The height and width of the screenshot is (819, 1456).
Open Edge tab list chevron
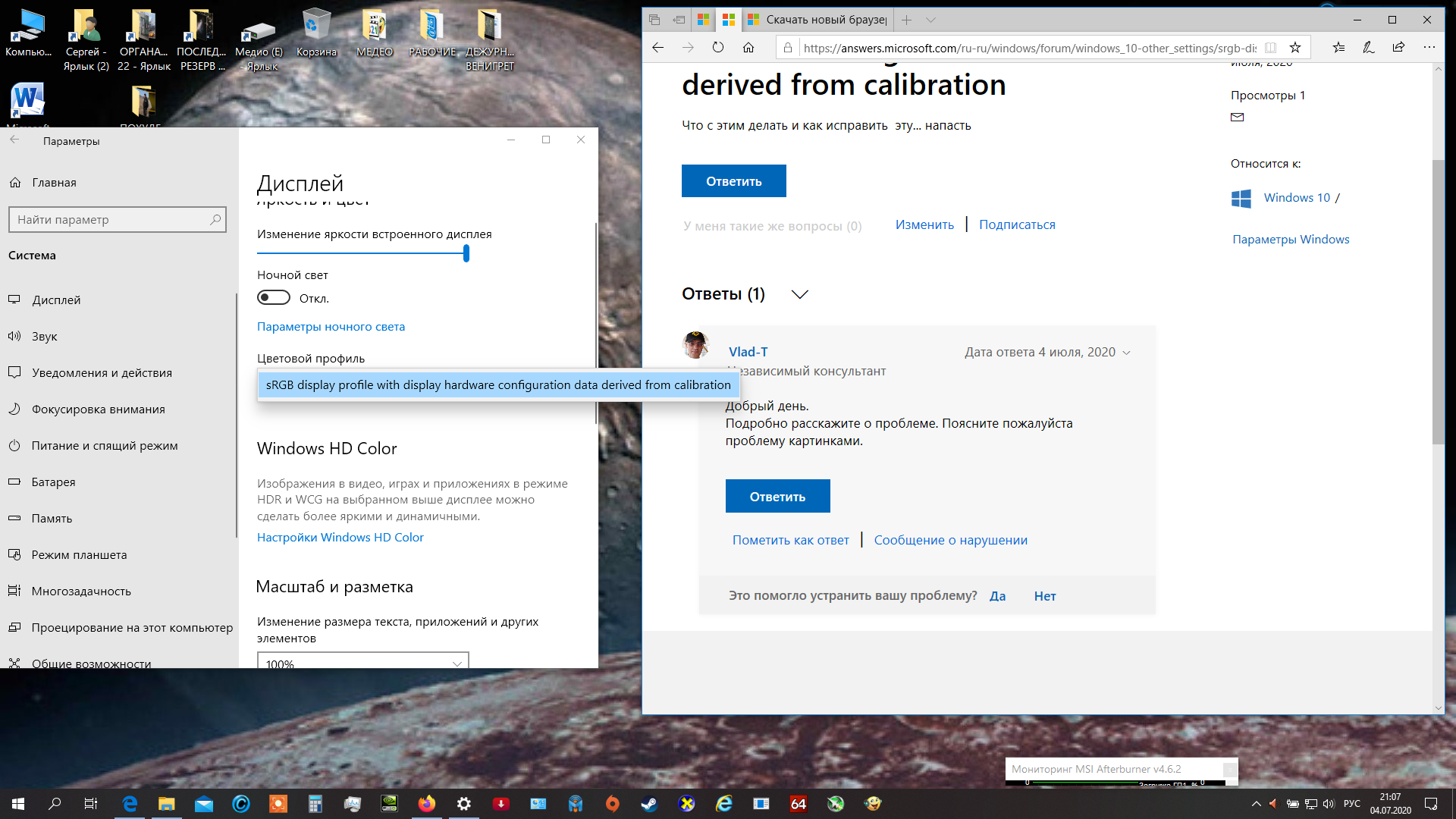click(930, 20)
